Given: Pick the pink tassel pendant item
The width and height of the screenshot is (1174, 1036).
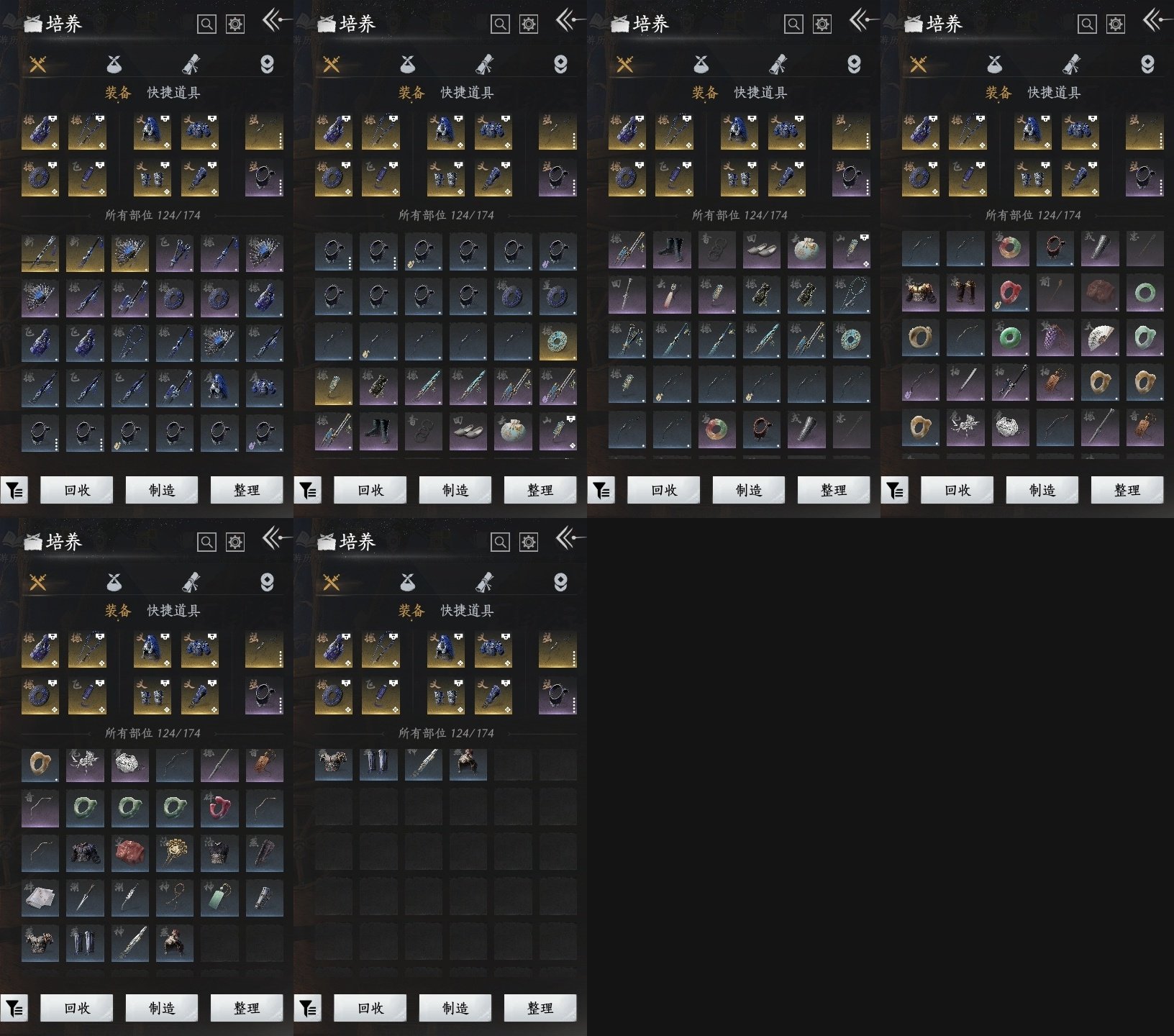Looking at the screenshot, I should (671, 295).
